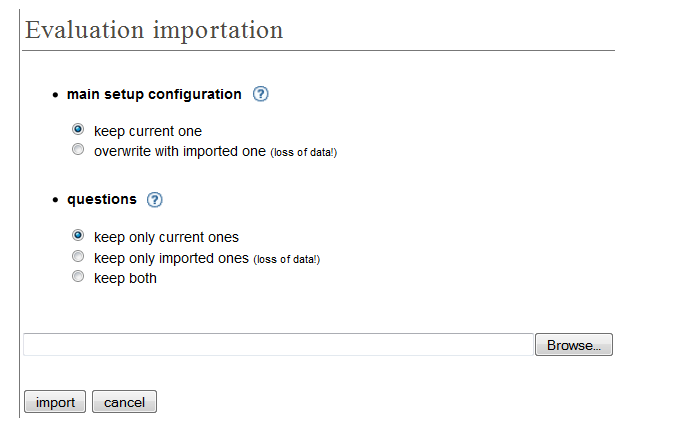678x431 pixels.
Task: Select the 'keep both' radio button
Action: tap(78, 276)
